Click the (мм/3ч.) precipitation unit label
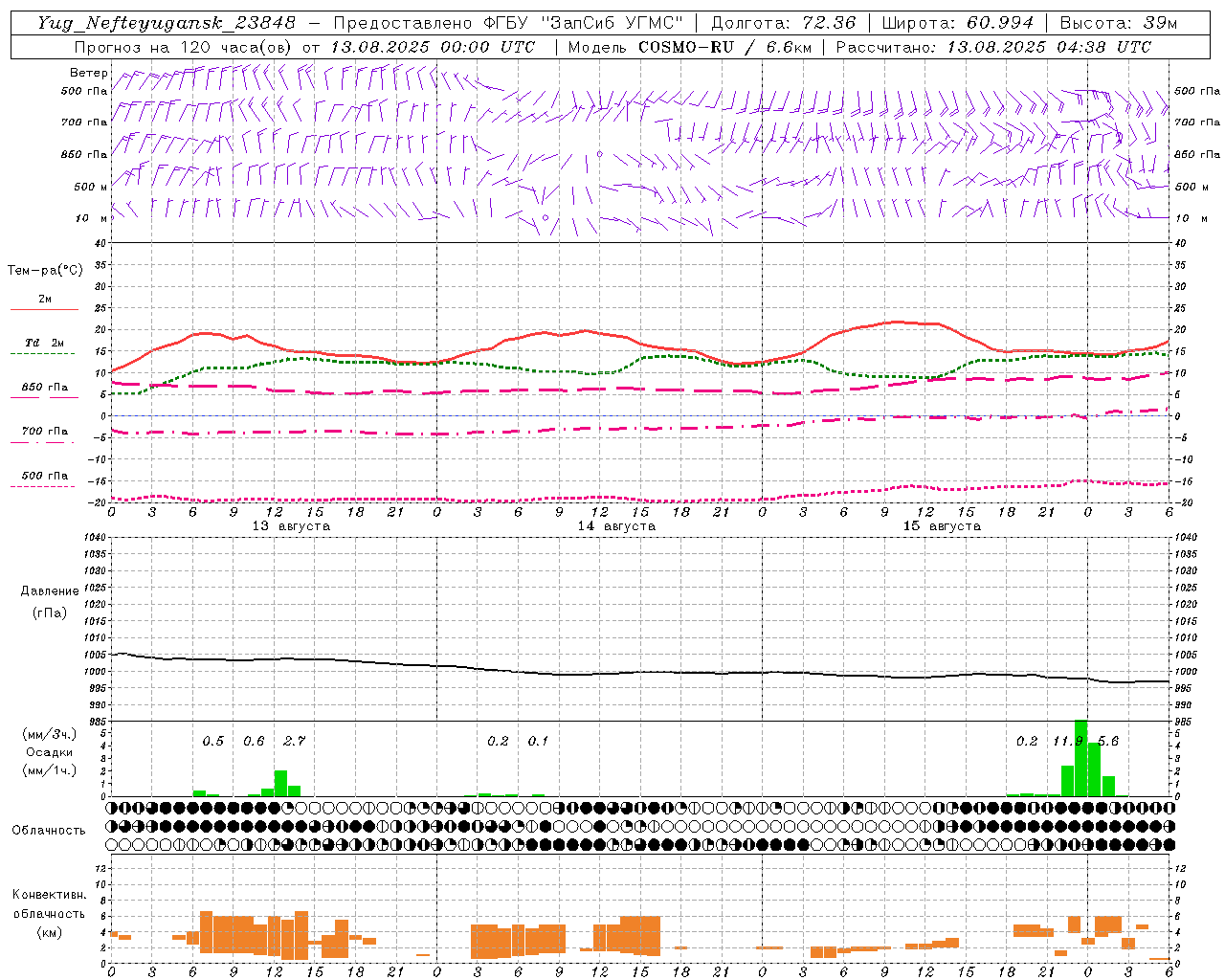Screen dimensions: 1225x980 [x=49, y=735]
